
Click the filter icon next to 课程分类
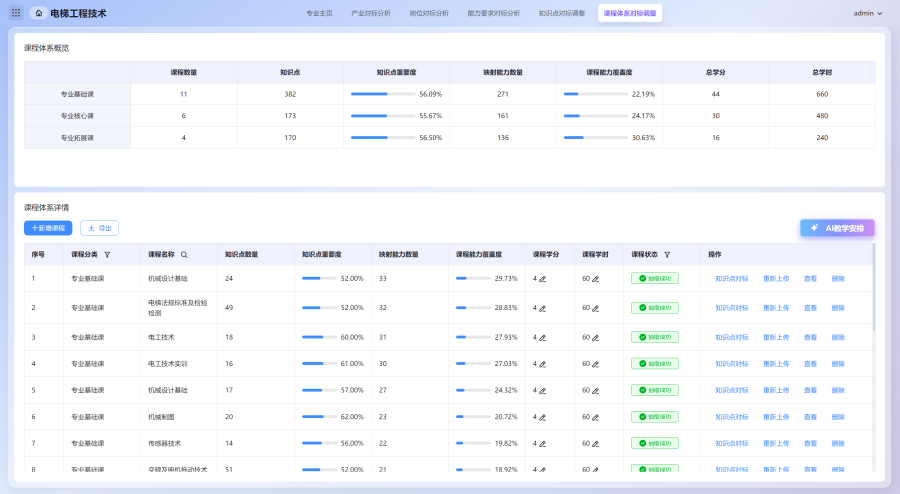click(107, 255)
